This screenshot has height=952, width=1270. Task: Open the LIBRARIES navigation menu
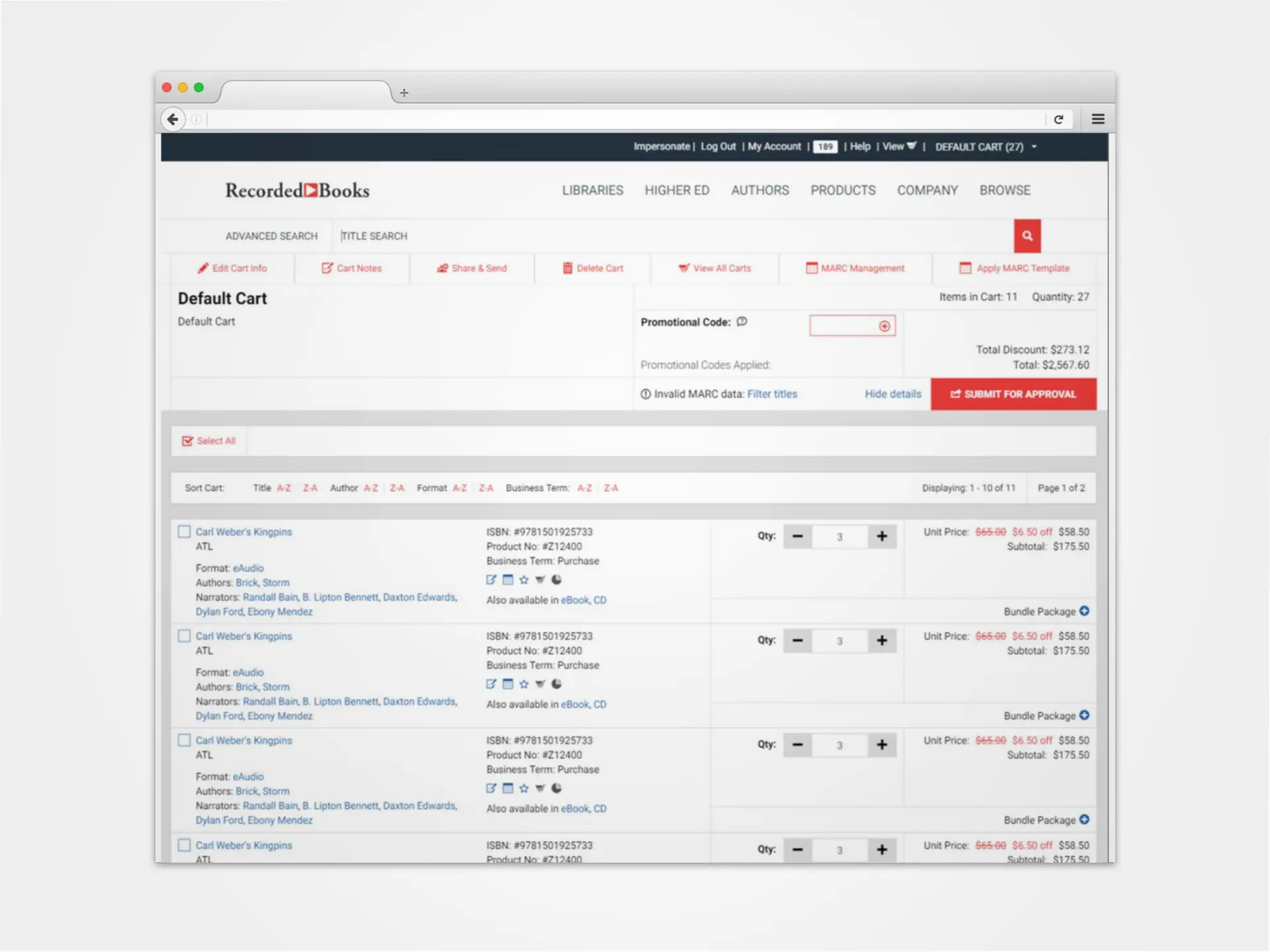coord(593,190)
